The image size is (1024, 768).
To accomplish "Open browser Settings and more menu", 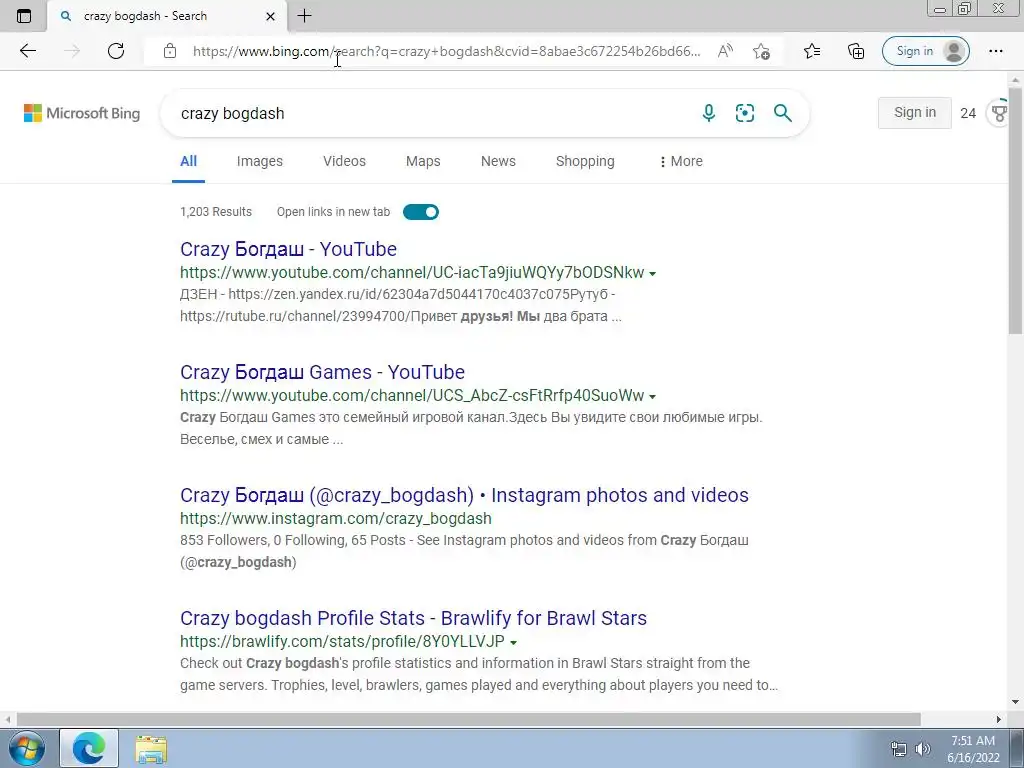I will [x=995, y=51].
